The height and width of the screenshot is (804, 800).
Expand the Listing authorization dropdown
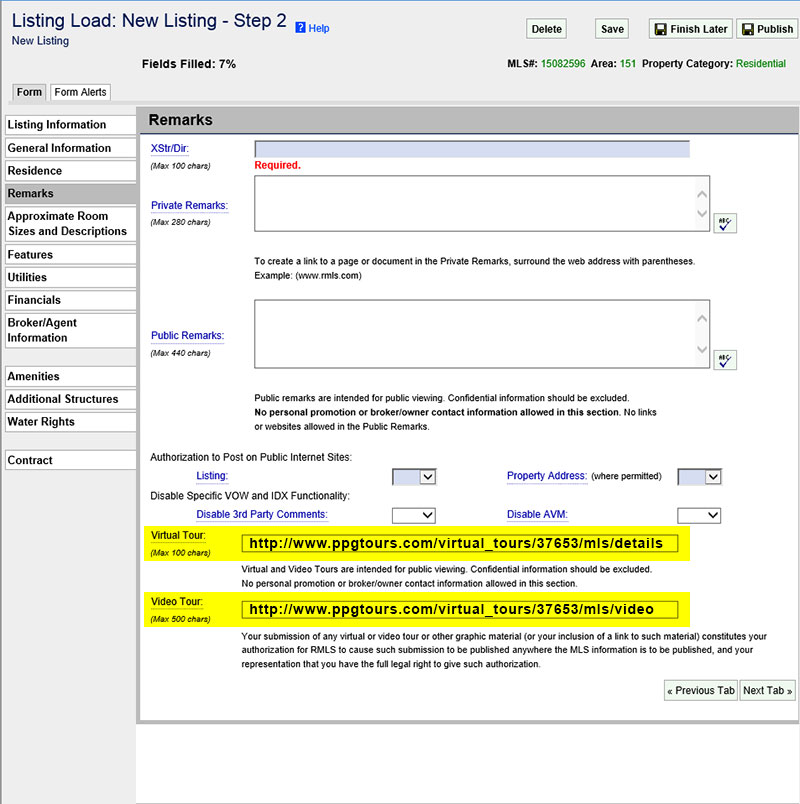click(414, 477)
